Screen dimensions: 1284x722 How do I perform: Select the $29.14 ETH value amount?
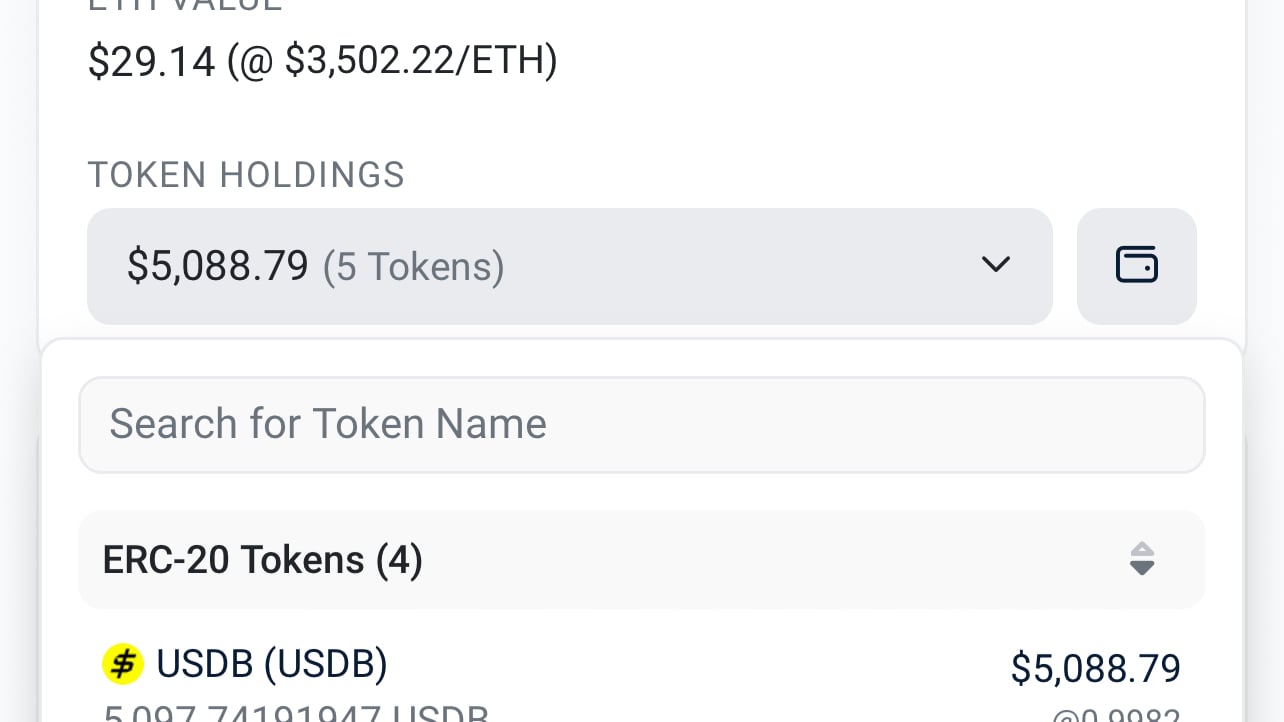tap(151, 61)
